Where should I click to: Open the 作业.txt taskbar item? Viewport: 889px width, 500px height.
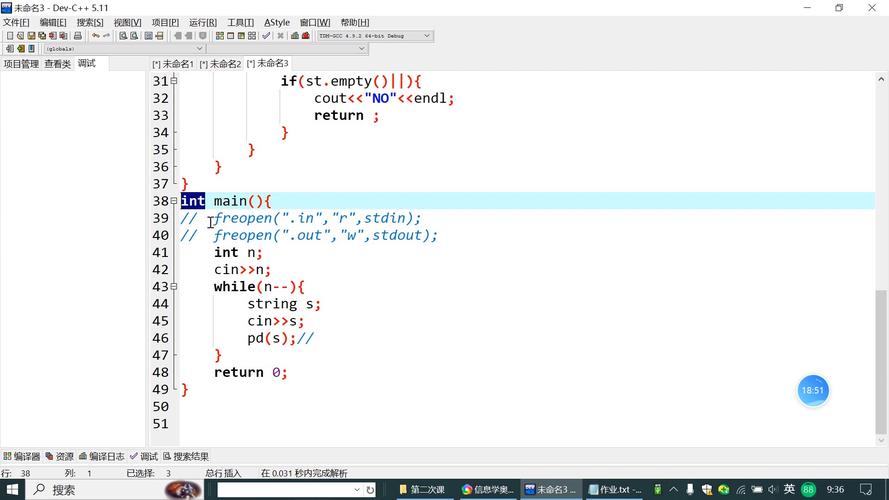point(615,489)
